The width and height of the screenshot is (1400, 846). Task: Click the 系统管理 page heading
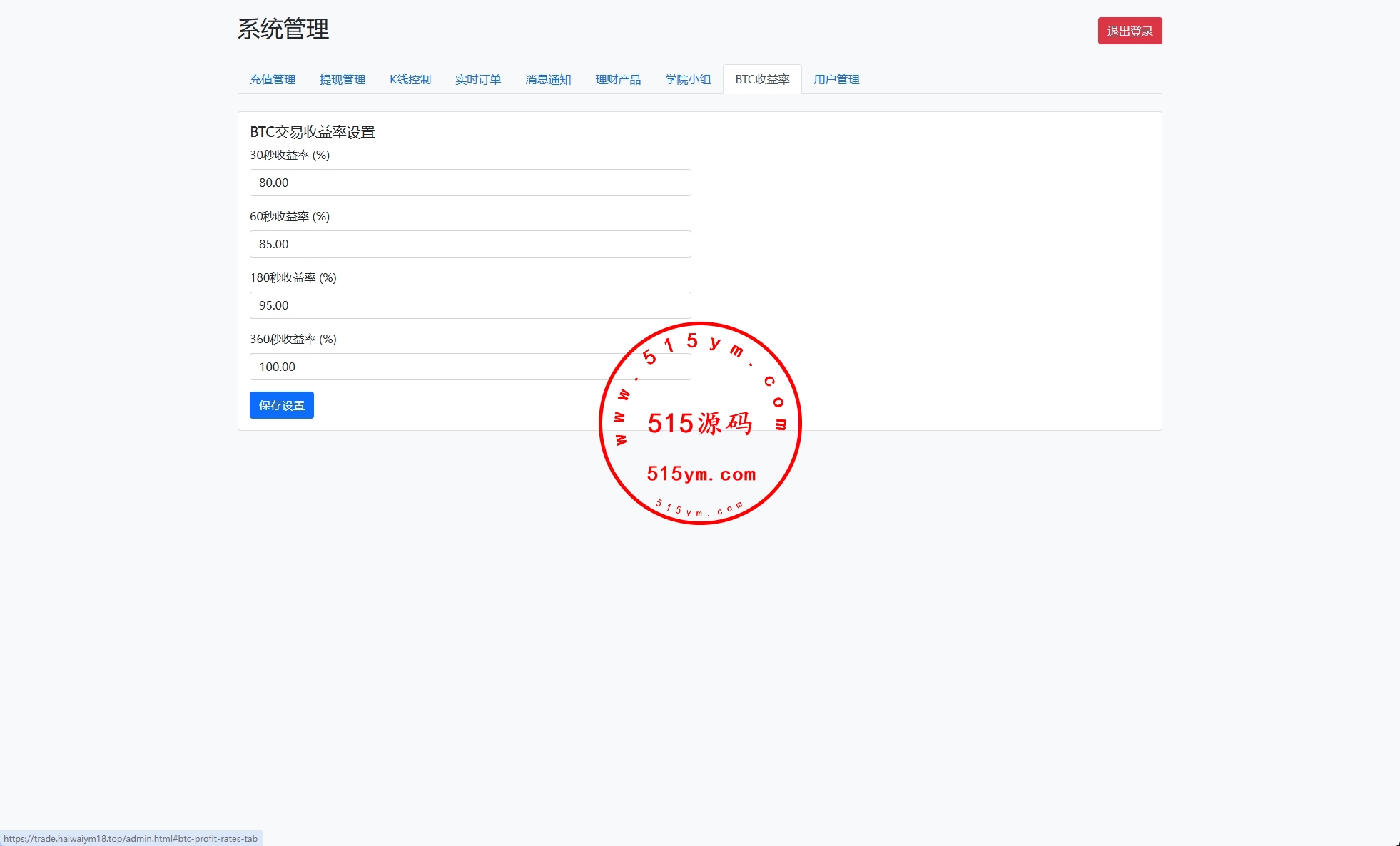pyautogui.click(x=283, y=29)
